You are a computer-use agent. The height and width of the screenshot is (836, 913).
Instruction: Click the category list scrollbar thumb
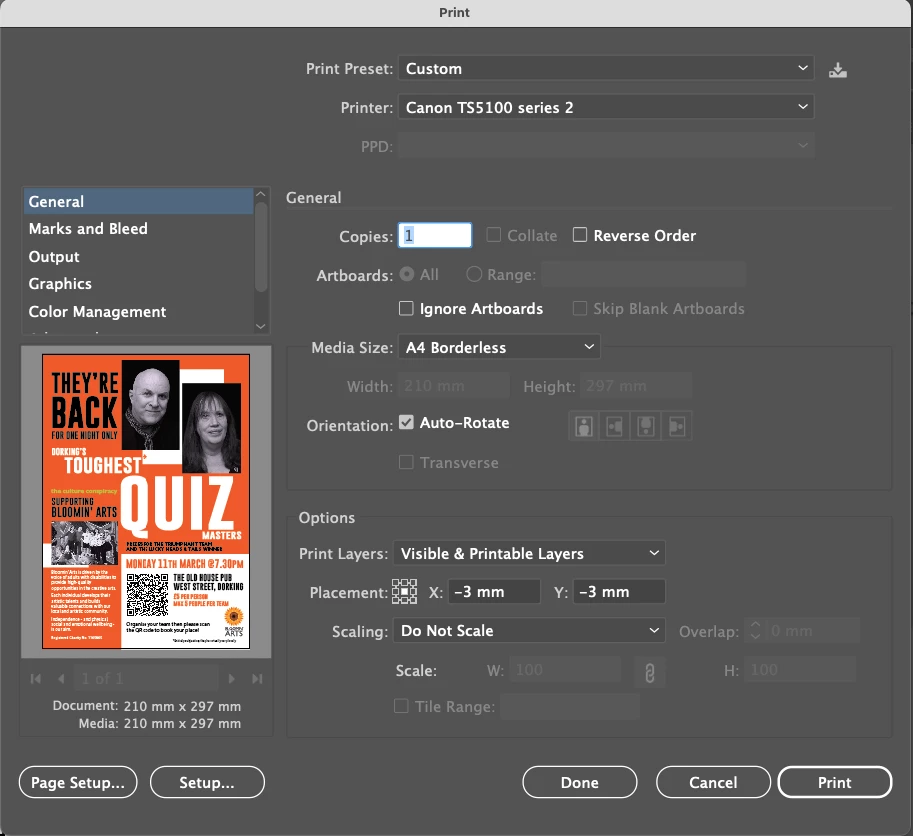(261, 246)
